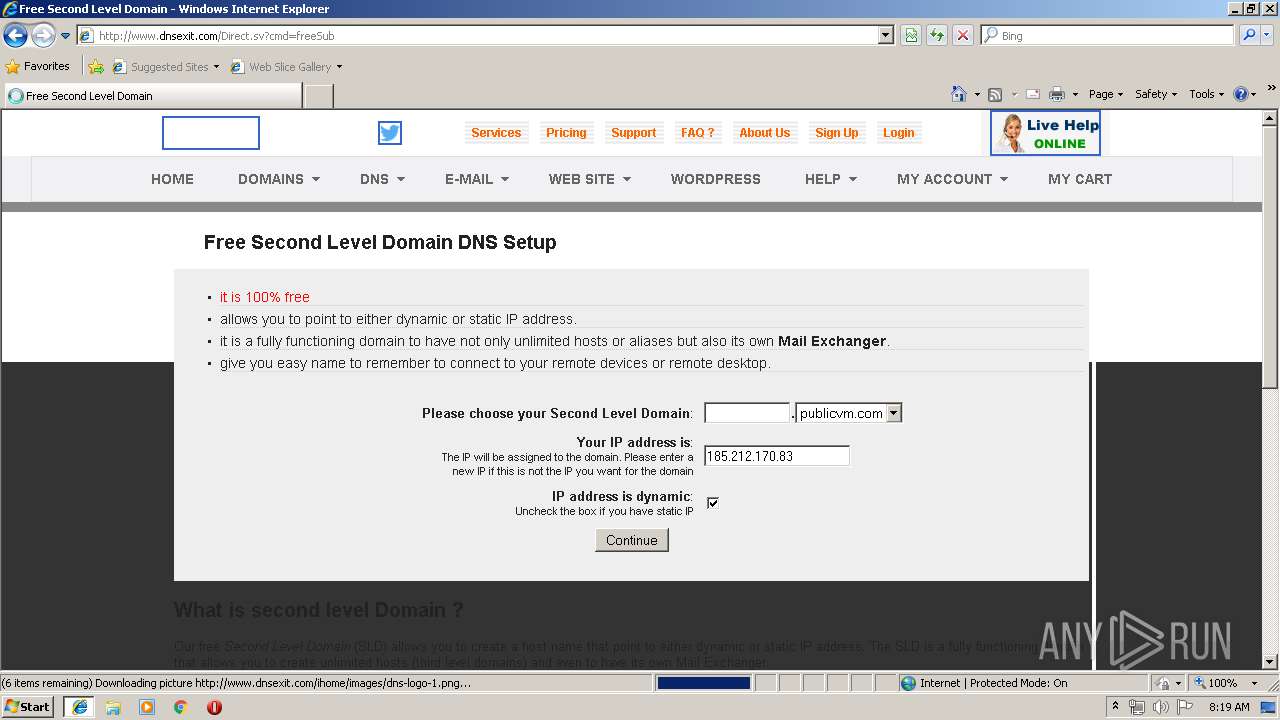Open the Live Help Online chat image

(1045, 133)
